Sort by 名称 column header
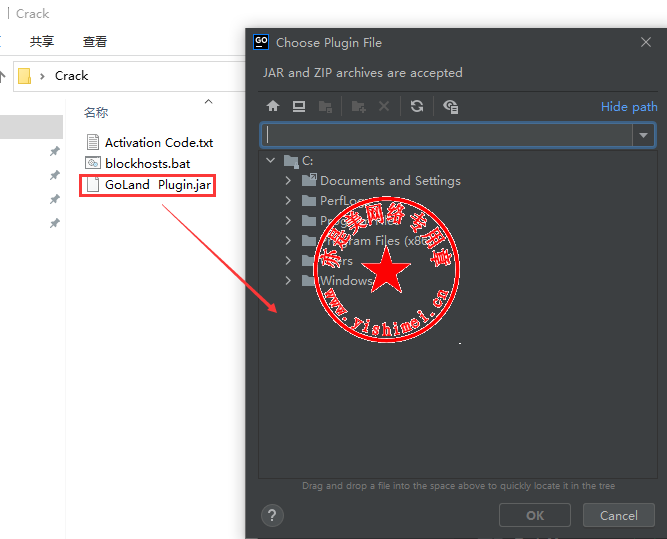The image size is (667, 539). click(96, 112)
